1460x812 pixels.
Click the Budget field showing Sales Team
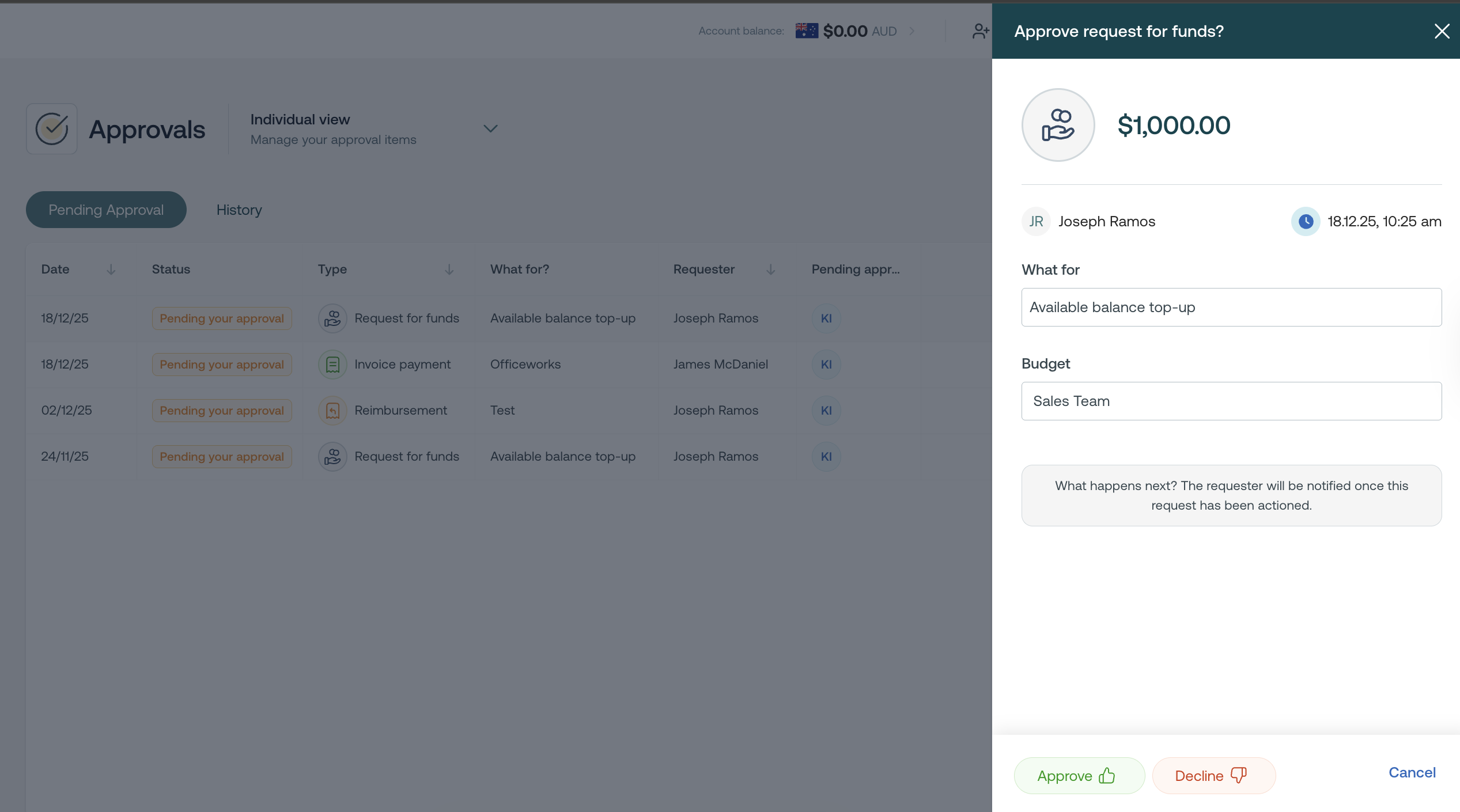point(1231,401)
